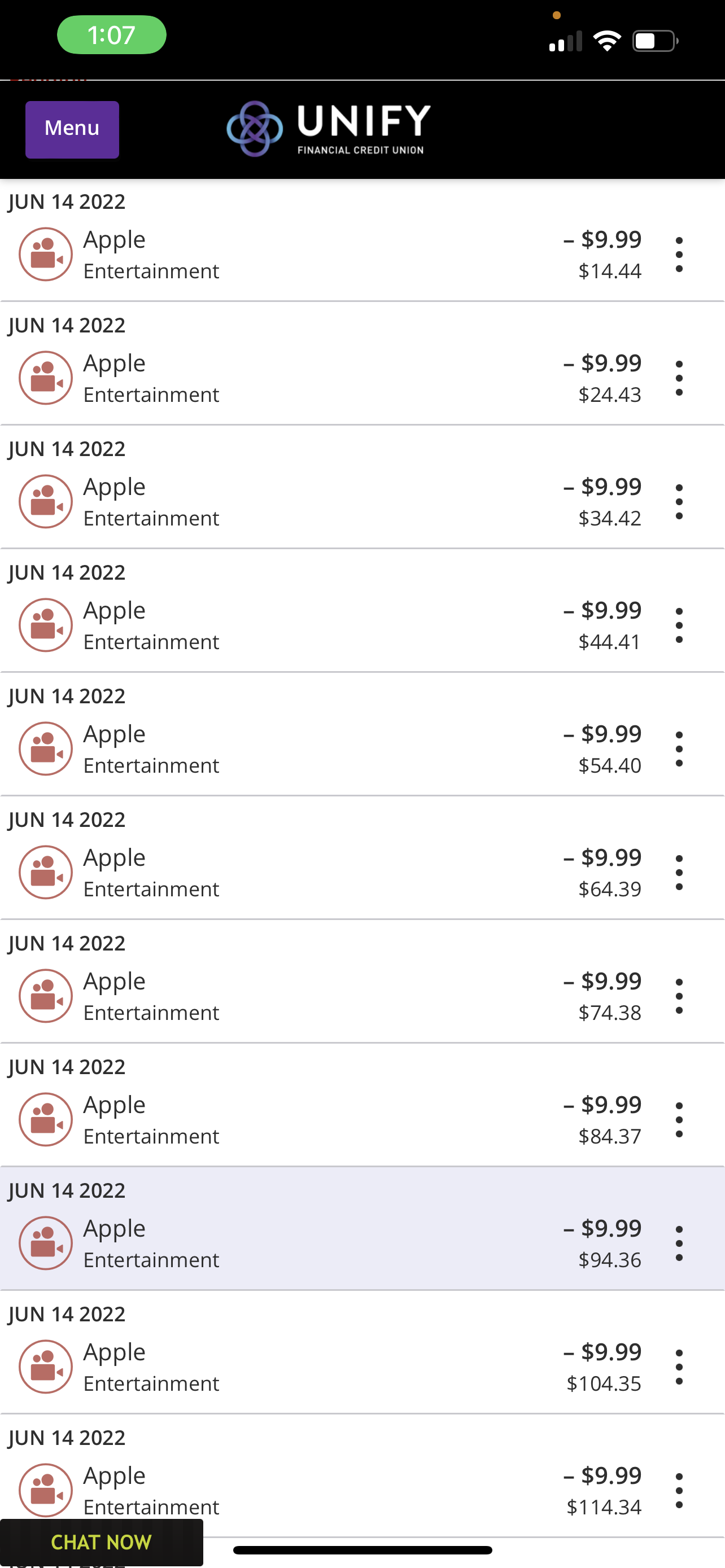Viewport: 725px width, 1568px height.
Task: Click the -$9.99 amount on $104.35 row
Action: pyautogui.click(x=602, y=1352)
